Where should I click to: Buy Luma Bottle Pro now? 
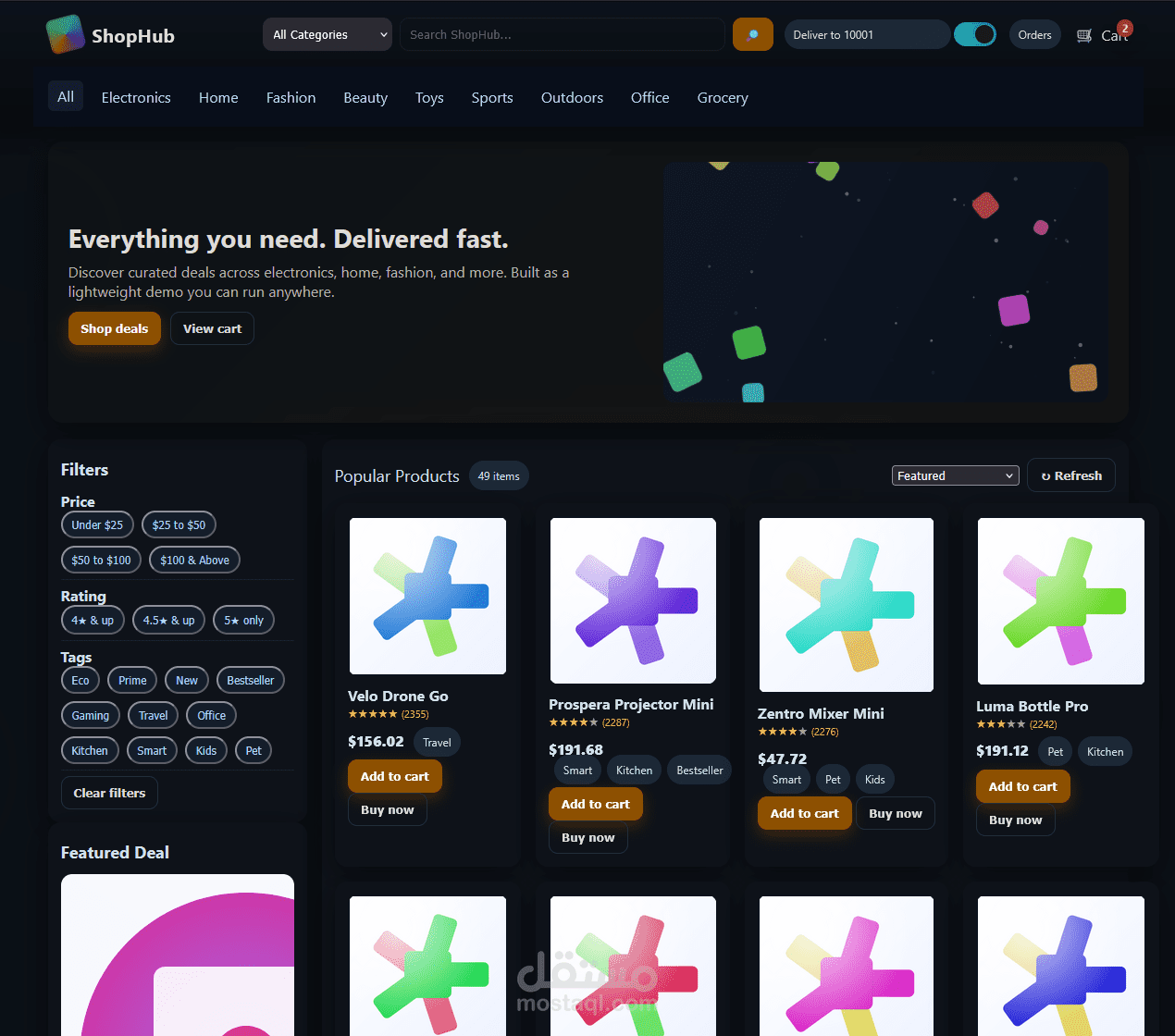1016,820
